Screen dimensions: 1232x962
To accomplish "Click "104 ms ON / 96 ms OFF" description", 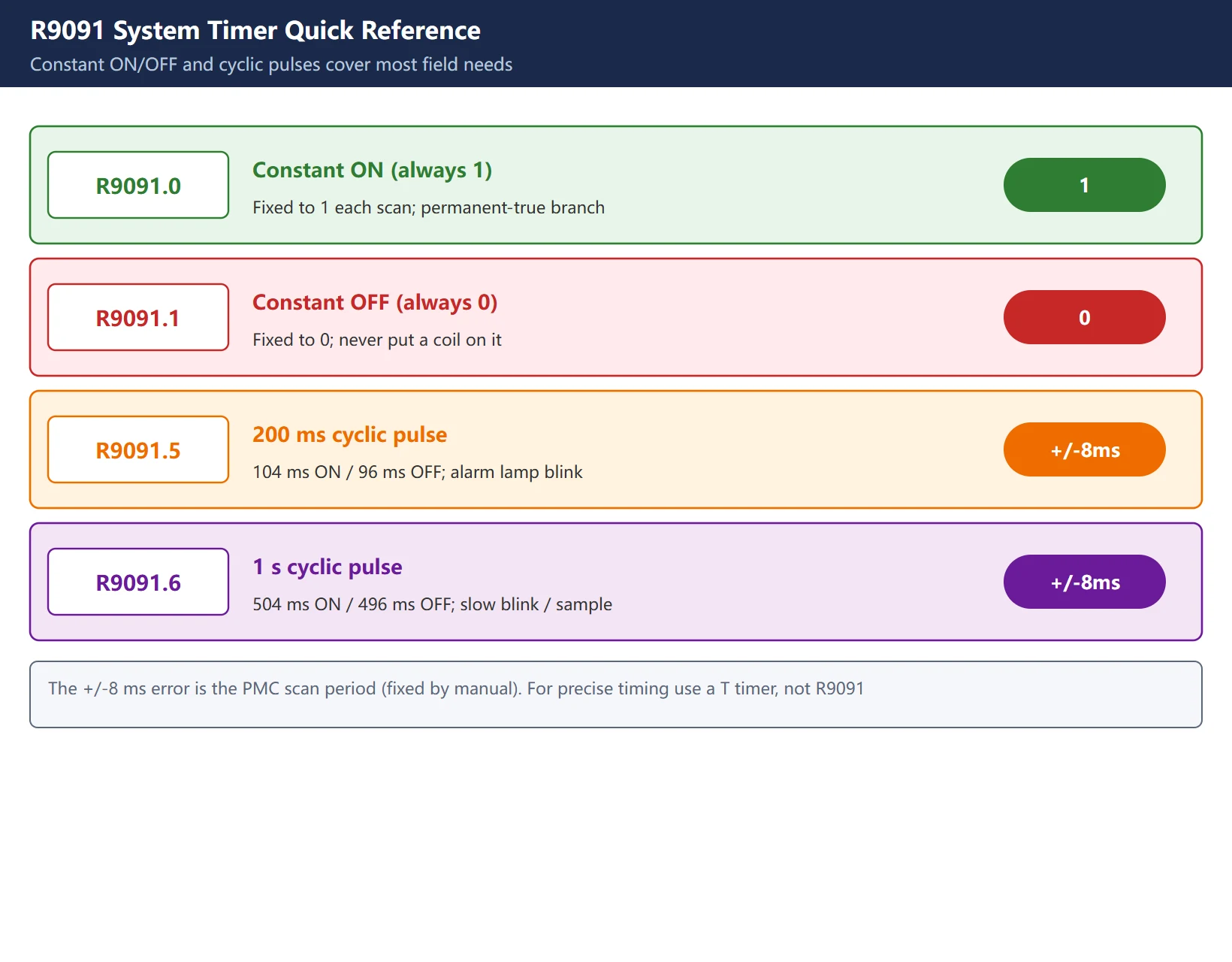I will [418, 472].
